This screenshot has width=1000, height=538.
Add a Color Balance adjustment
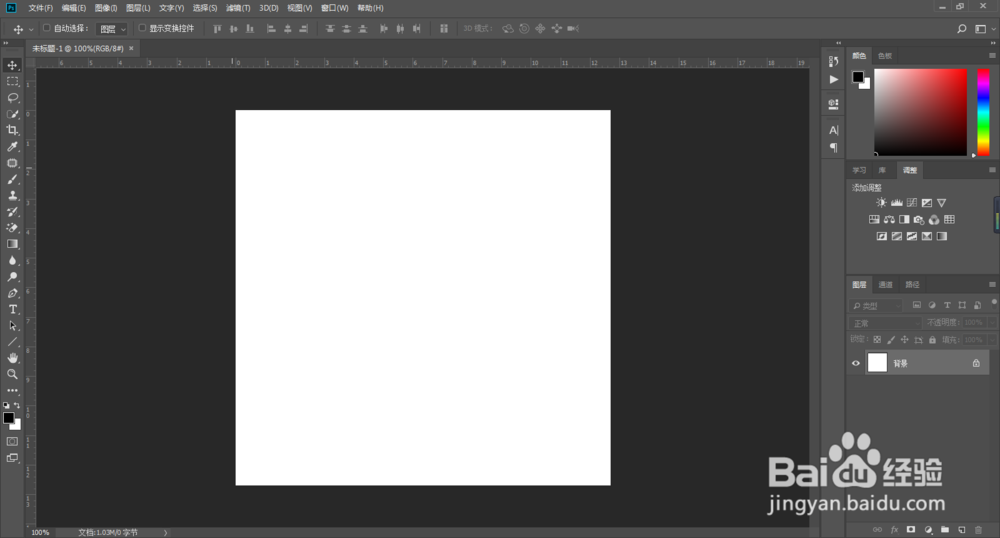click(889, 219)
